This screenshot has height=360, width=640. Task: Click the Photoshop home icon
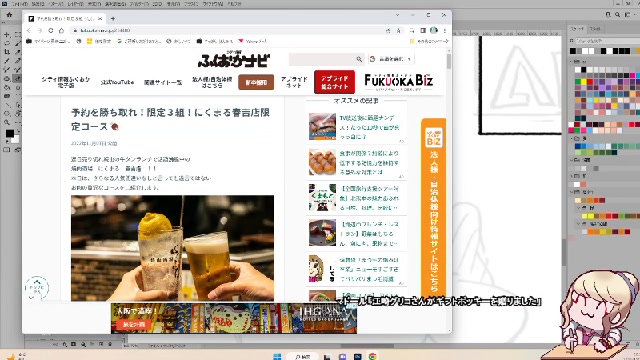coord(9,15)
